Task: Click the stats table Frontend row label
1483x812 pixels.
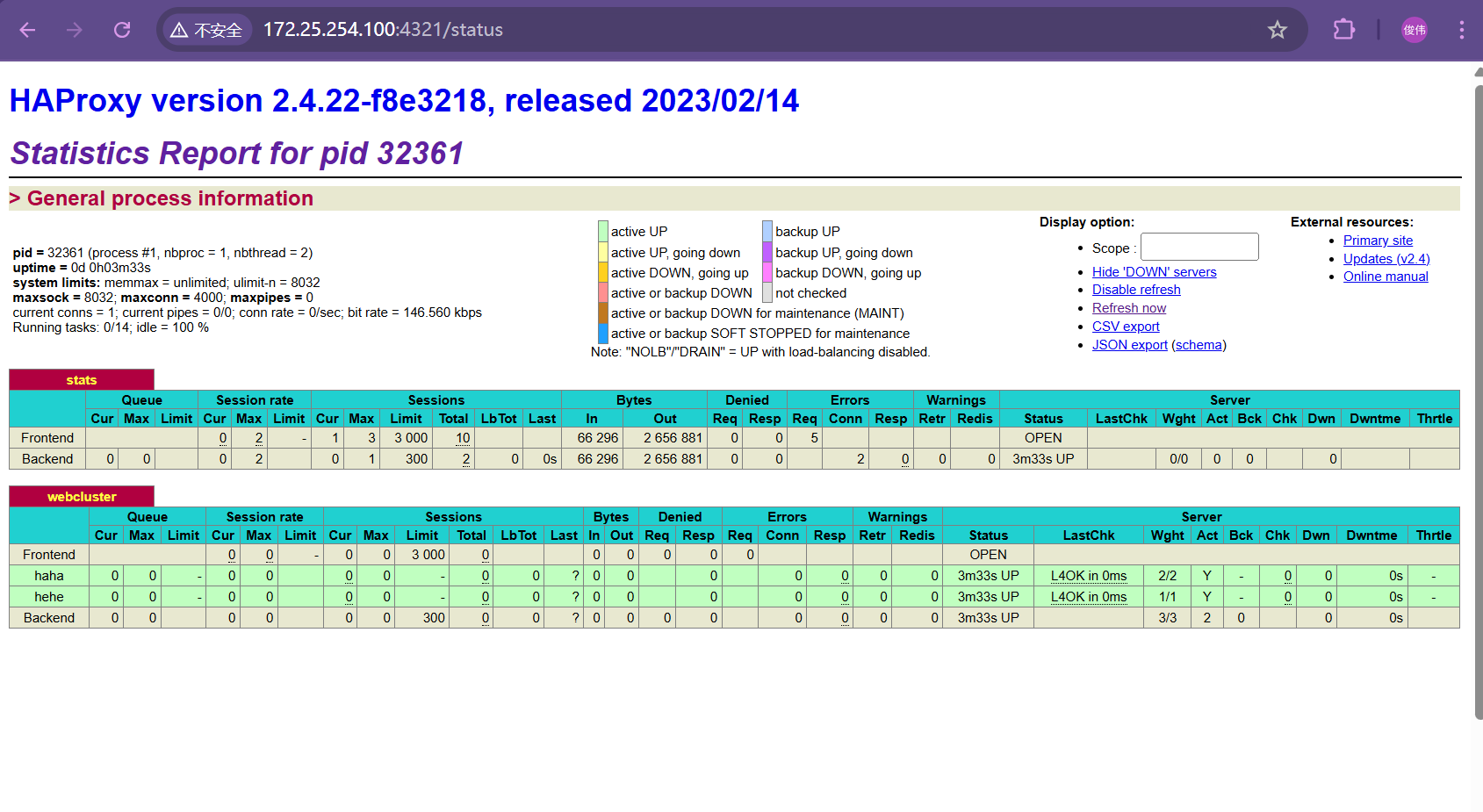Action: [47, 438]
